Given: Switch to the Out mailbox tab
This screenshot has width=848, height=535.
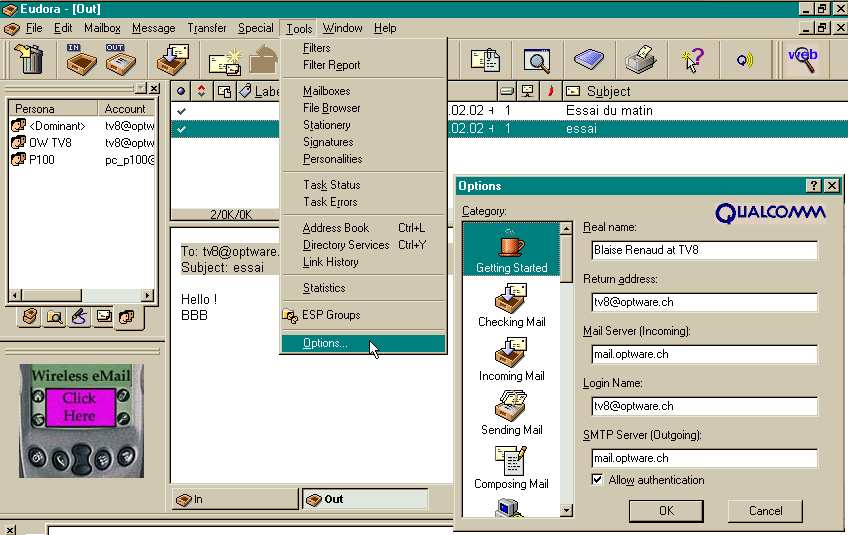Looking at the screenshot, I should [x=365, y=499].
